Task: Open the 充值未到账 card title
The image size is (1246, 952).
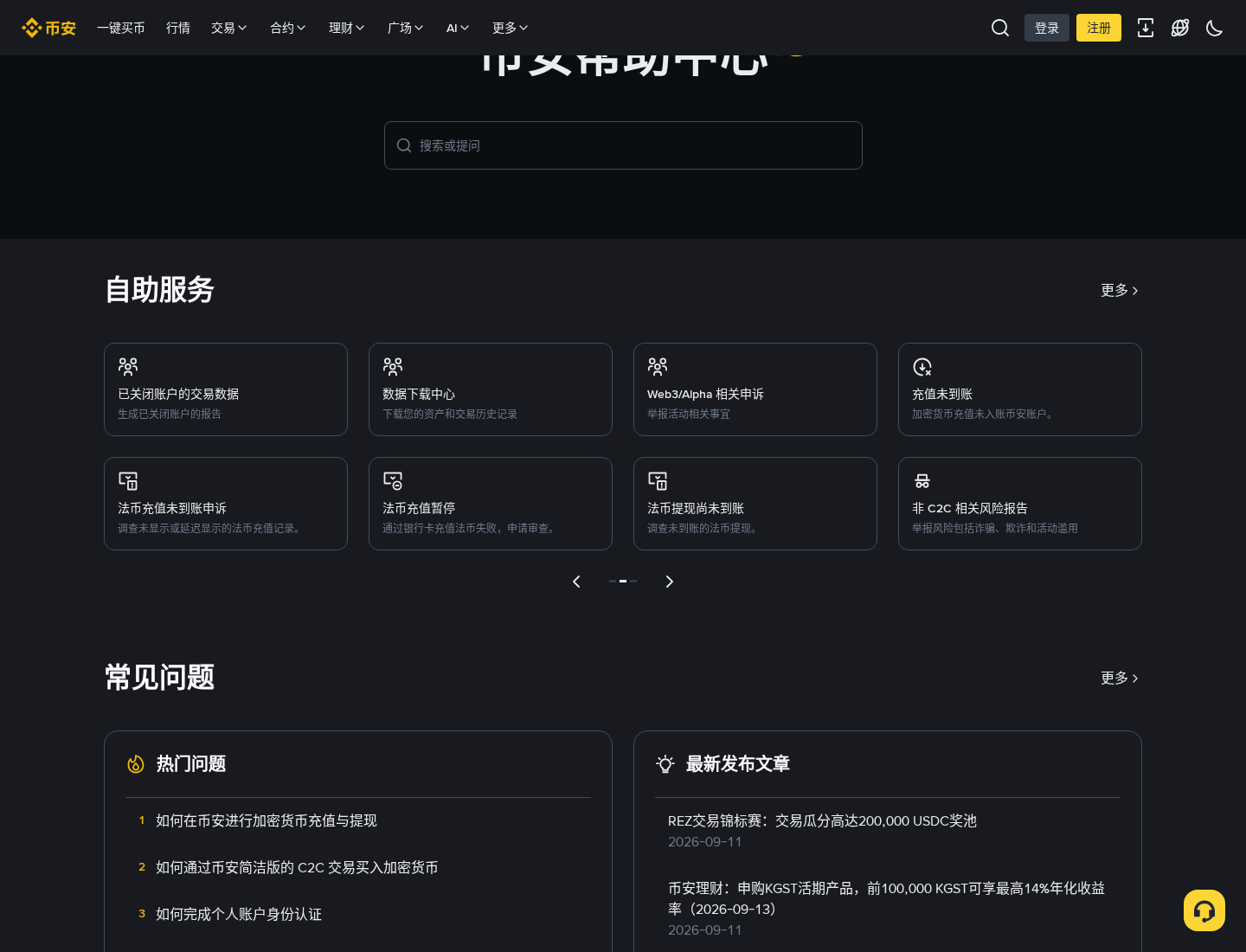Action: pos(942,394)
